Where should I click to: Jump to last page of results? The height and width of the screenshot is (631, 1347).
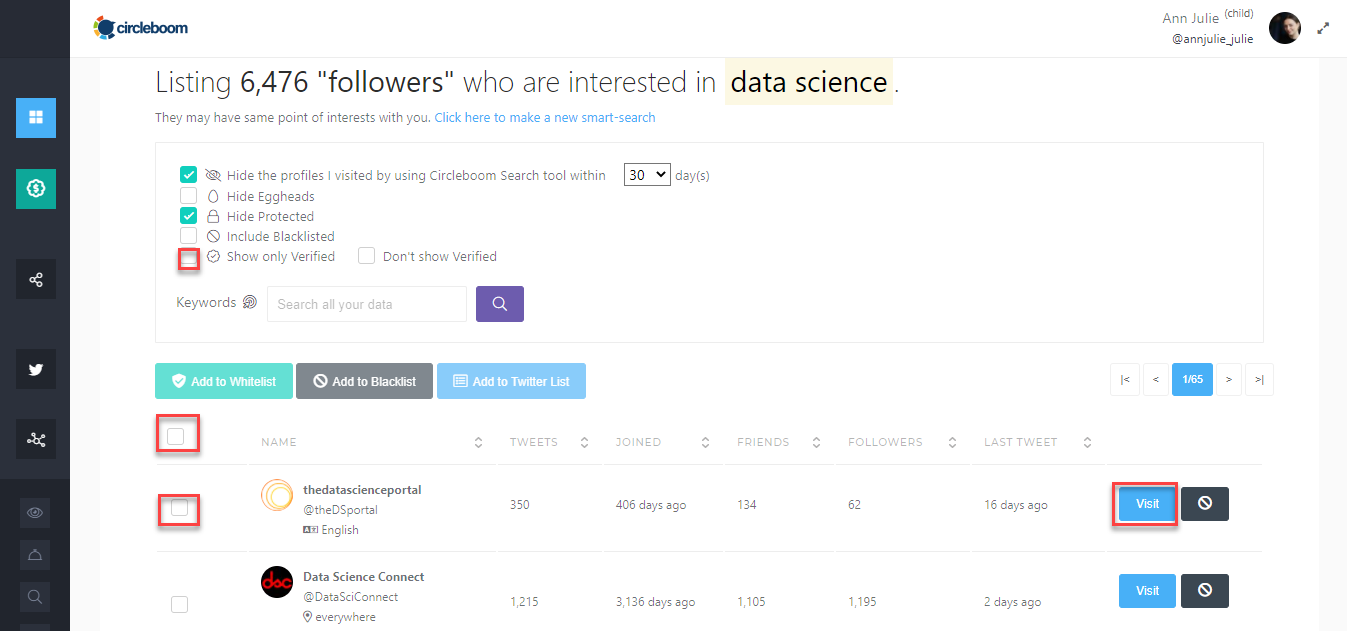(1259, 380)
